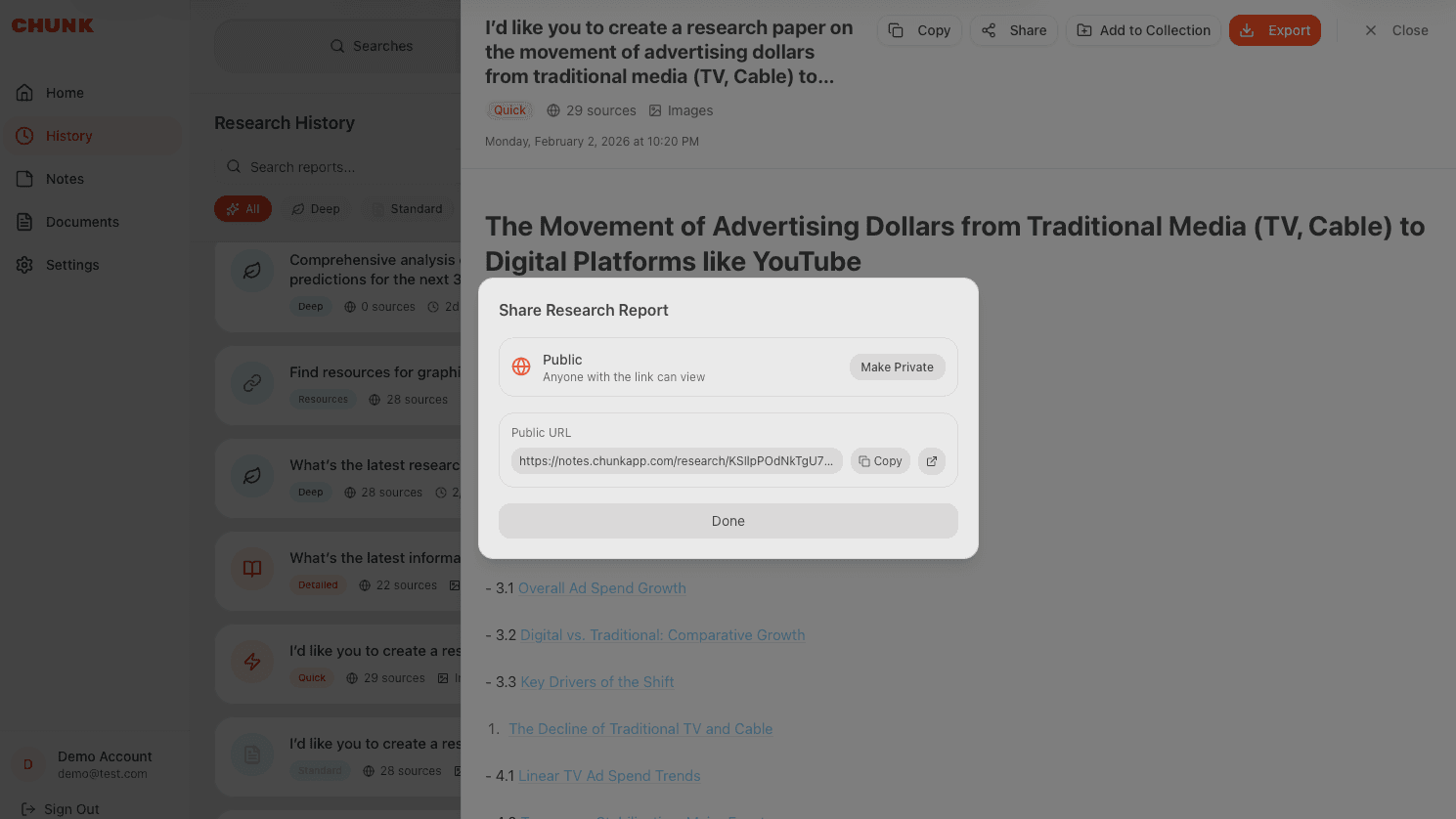Copy the public URL in the share dialog
The height and width of the screenshot is (819, 1456).
tap(880, 461)
